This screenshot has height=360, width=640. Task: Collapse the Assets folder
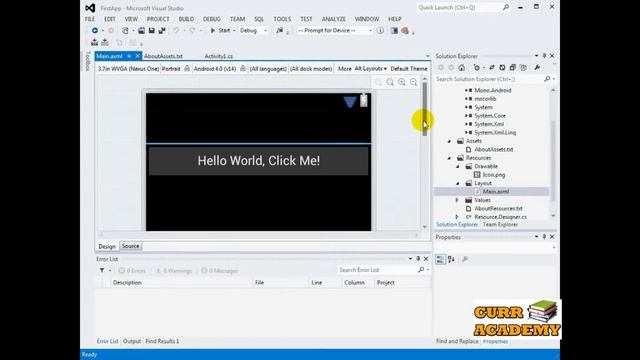(x=450, y=141)
